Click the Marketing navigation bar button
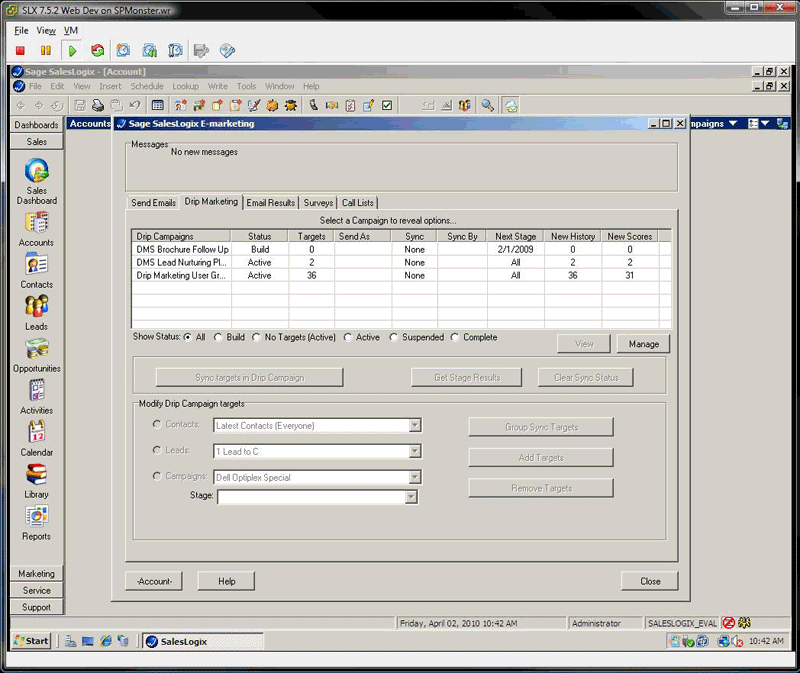 (x=37, y=574)
